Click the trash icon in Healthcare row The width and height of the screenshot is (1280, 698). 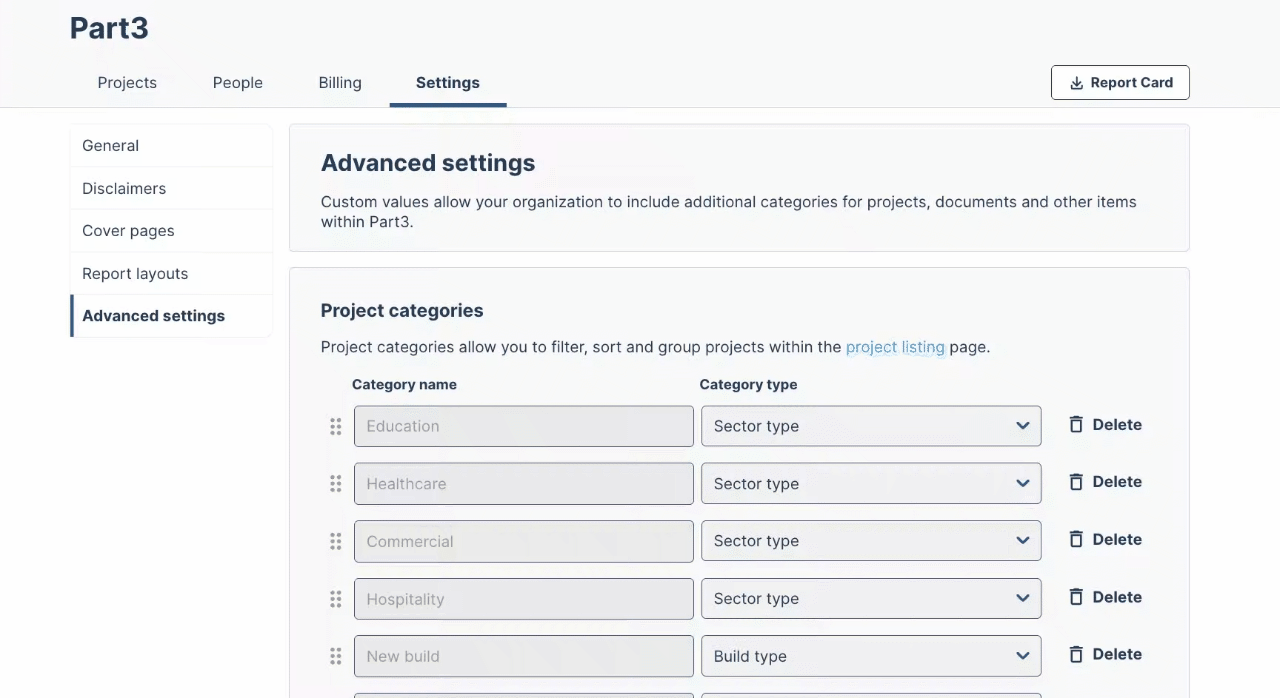[x=1076, y=482]
